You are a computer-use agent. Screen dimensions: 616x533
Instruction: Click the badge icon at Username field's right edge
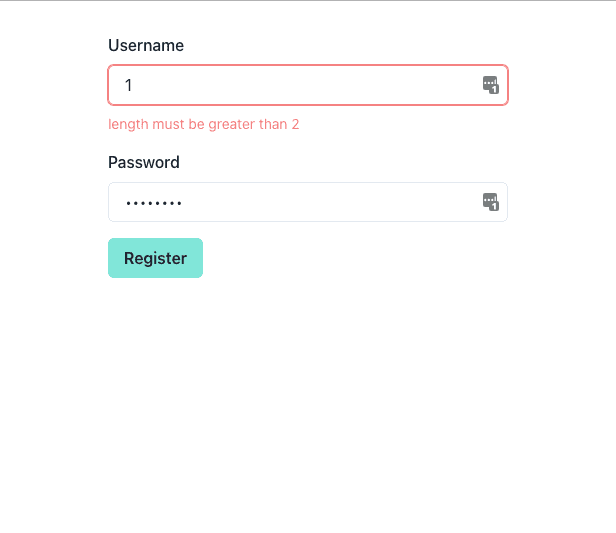(490, 85)
